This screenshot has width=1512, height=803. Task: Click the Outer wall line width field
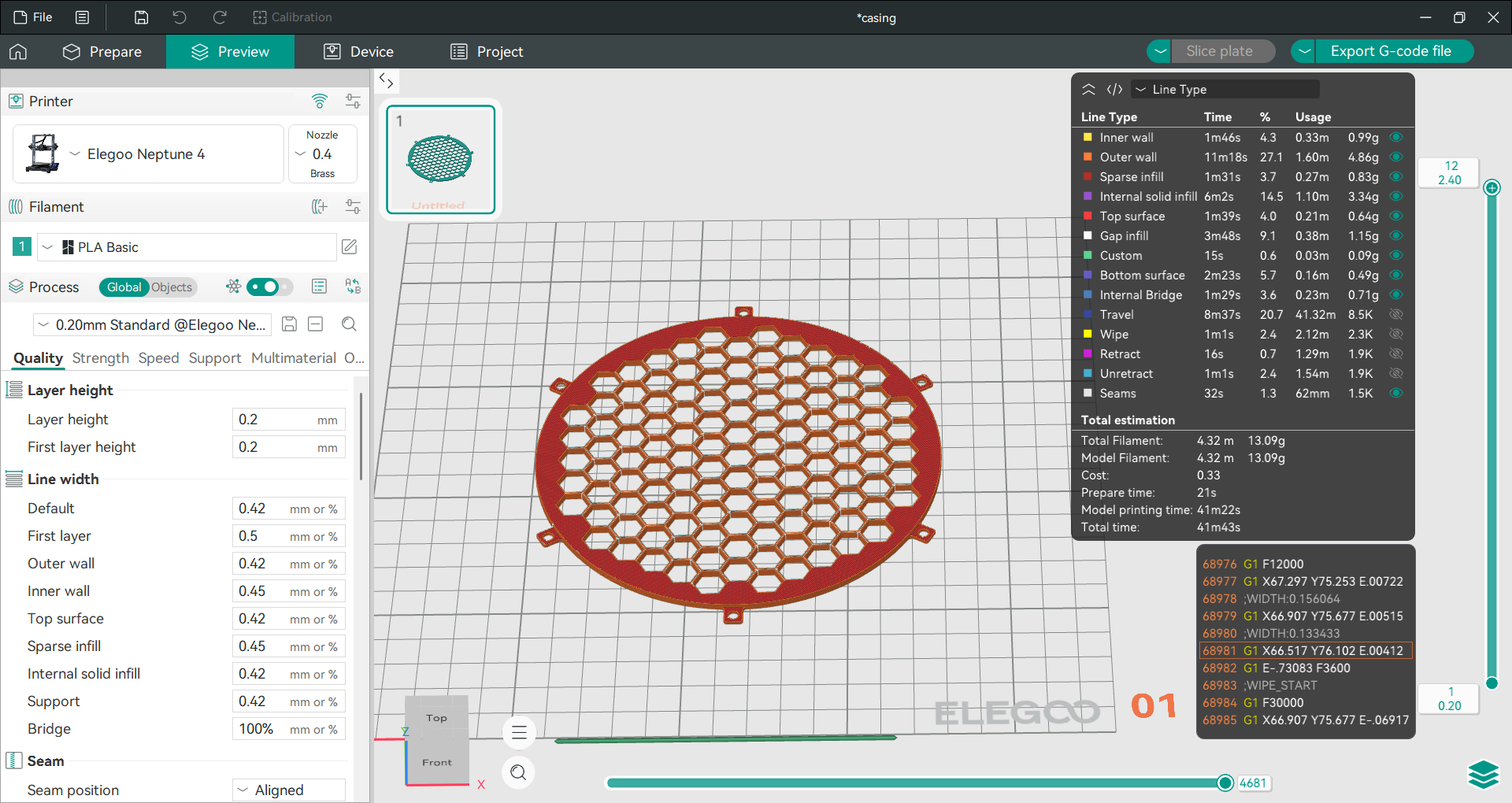[288, 564]
